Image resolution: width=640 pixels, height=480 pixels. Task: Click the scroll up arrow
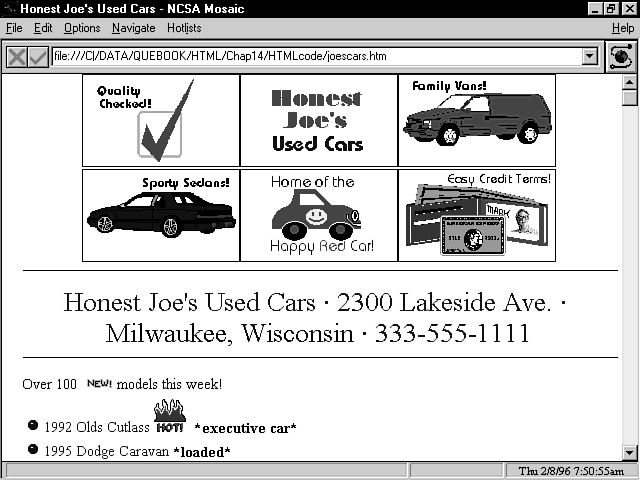tap(629, 82)
